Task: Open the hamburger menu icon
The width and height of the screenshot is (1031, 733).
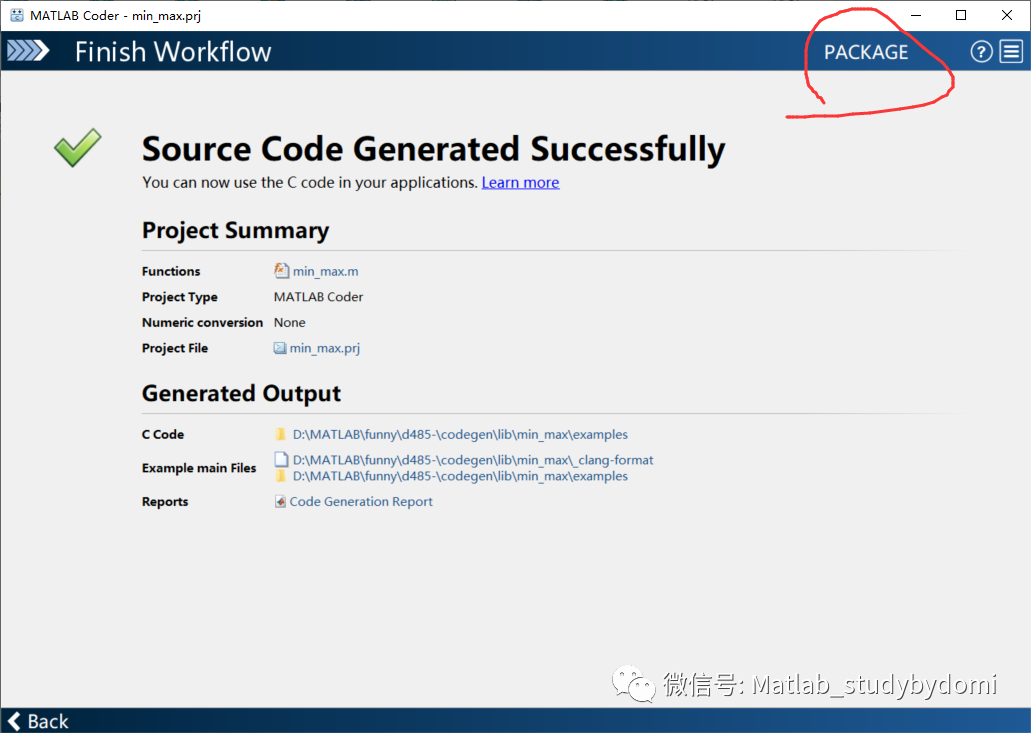Action: (x=1011, y=51)
